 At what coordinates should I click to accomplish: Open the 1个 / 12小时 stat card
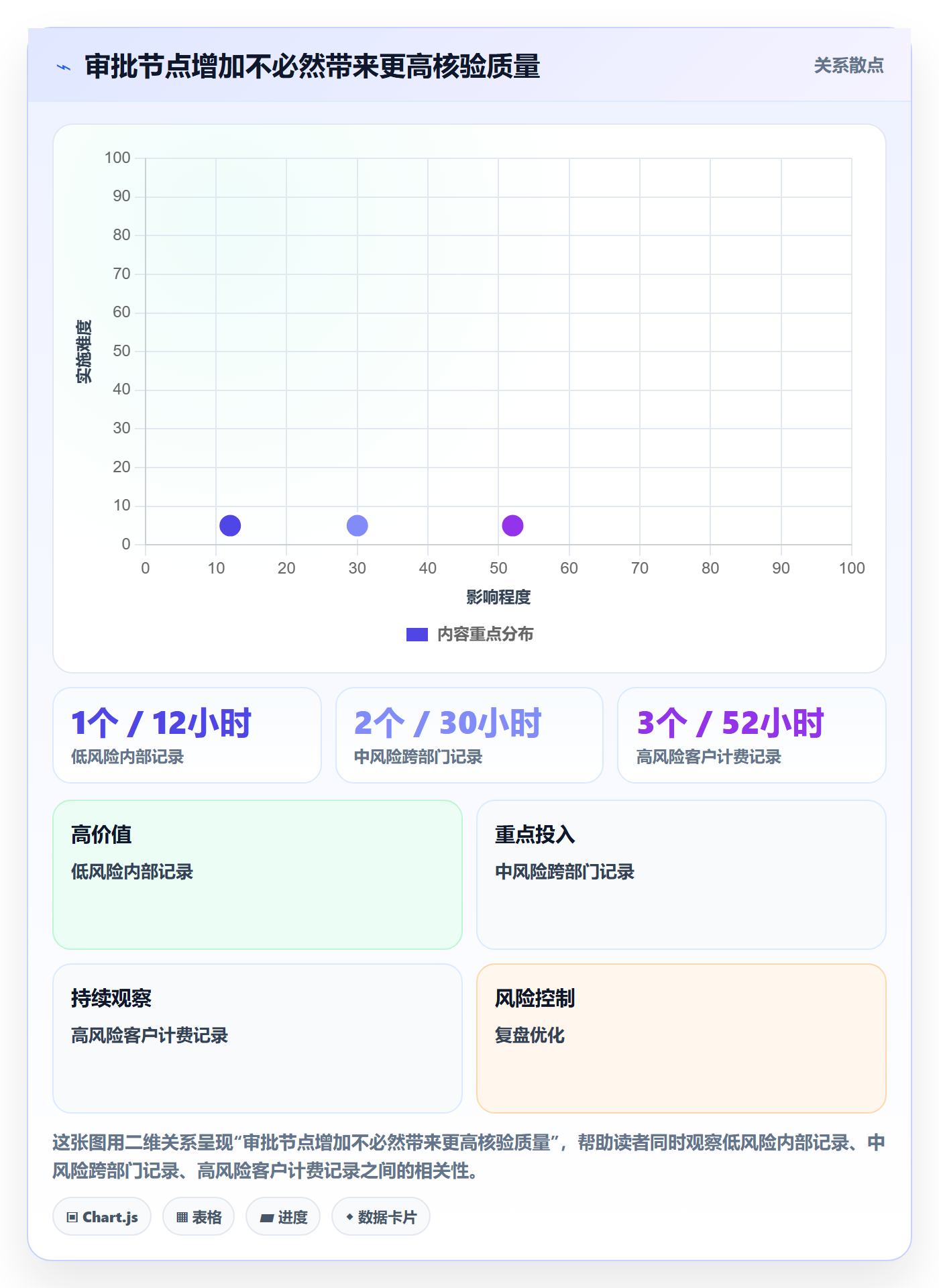[x=187, y=735]
